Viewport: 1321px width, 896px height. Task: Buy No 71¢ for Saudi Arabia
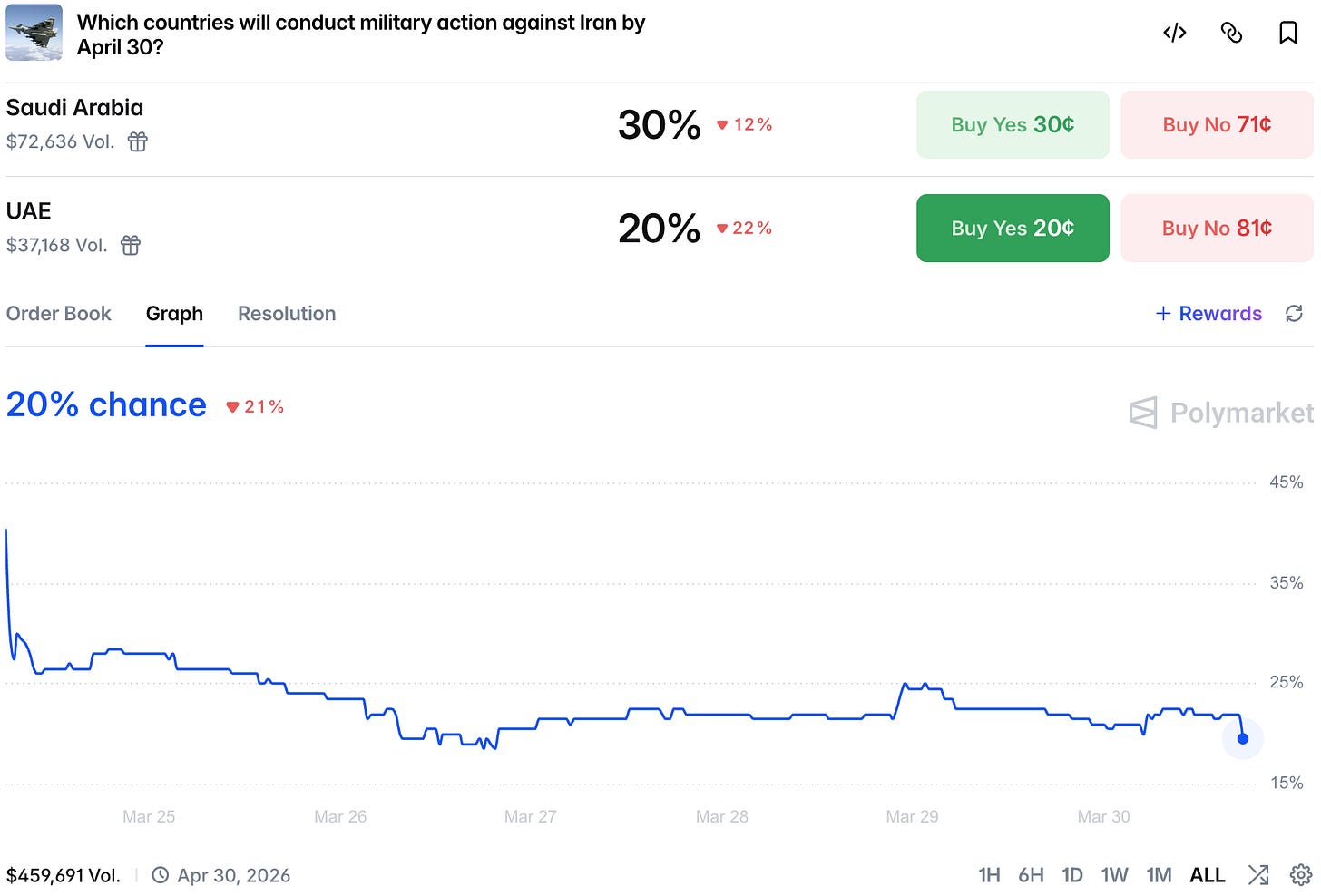point(1217,124)
